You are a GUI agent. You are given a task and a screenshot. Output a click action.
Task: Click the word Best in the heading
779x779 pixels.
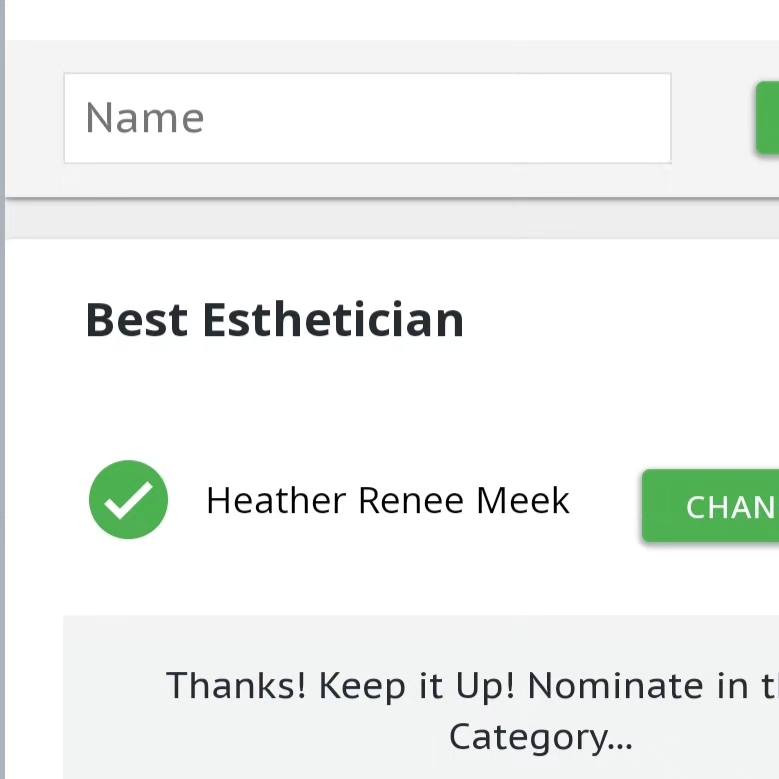[x=137, y=320]
